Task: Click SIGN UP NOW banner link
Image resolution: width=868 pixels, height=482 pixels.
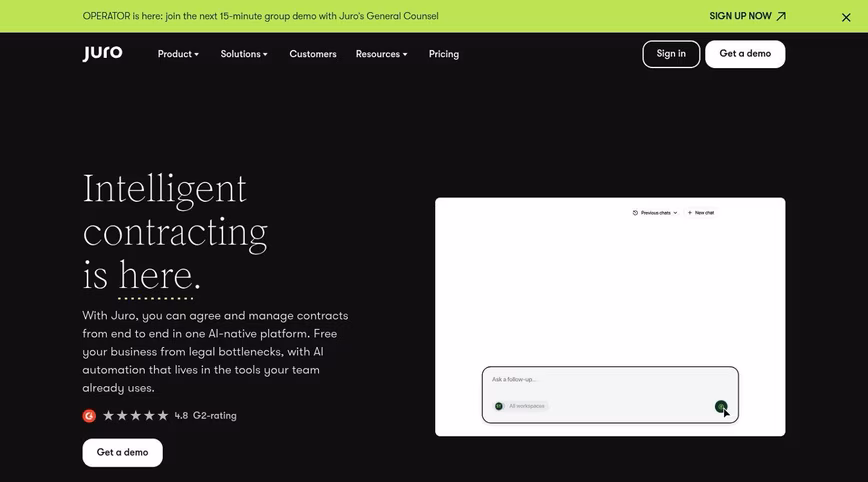Action: point(747,16)
